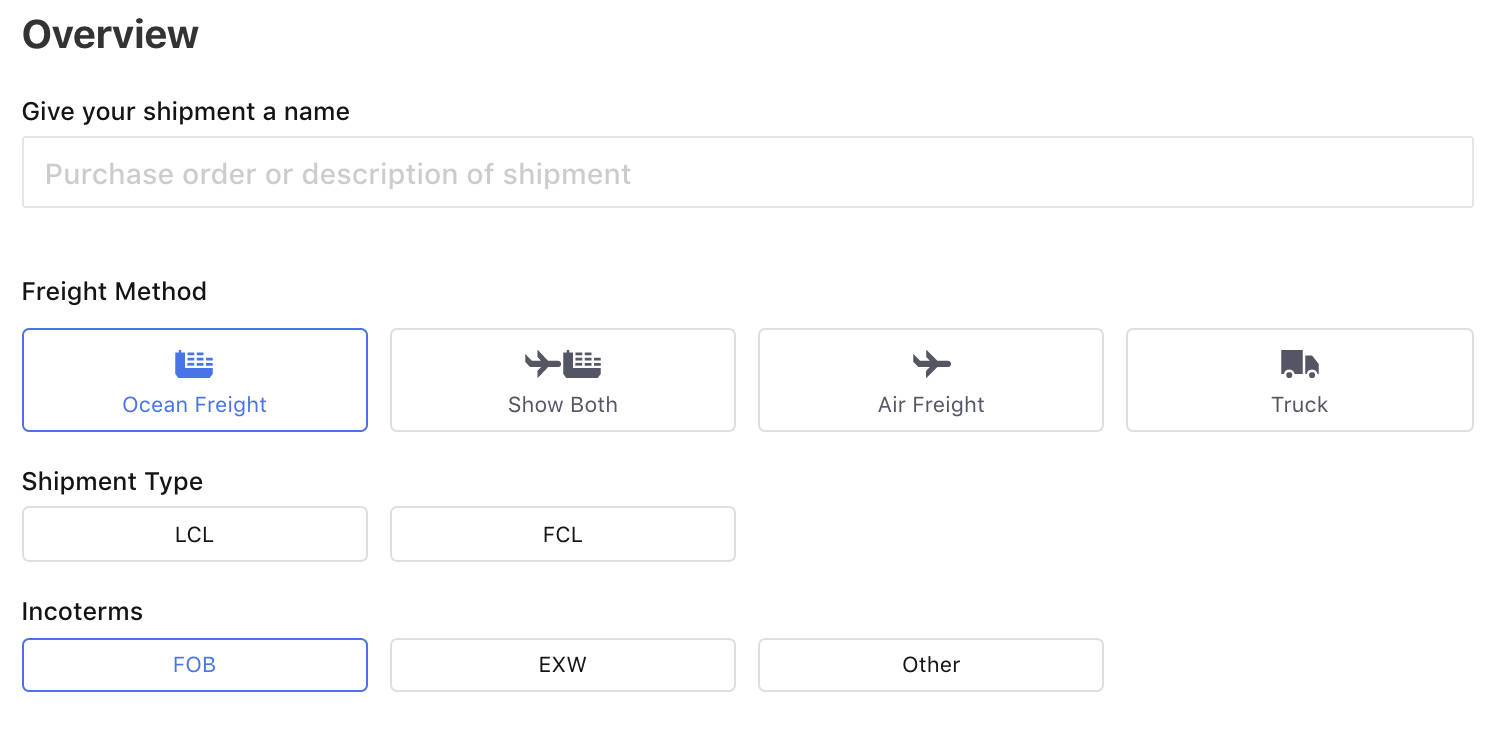Select FOB incoterm
Viewport: 1502px width, 734px height.
[x=194, y=664]
